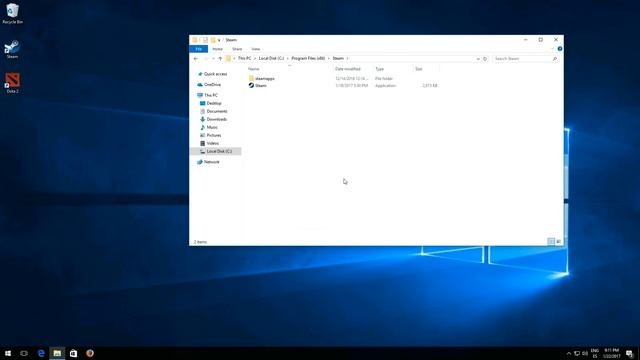
Task: Go back in File Explorer
Action: point(196,59)
